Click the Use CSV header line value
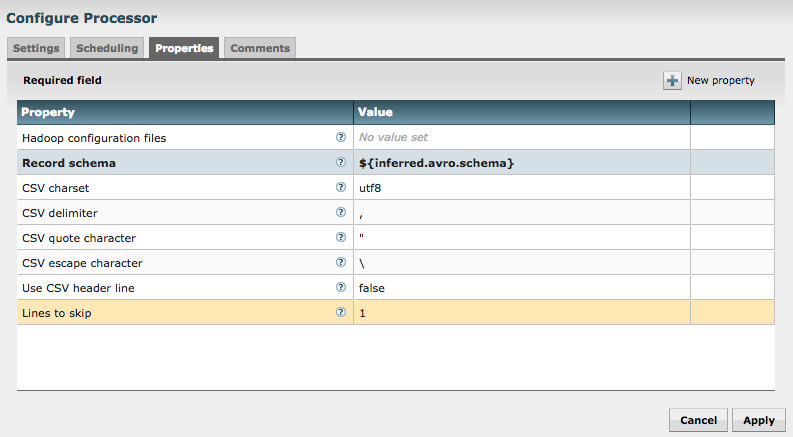Image resolution: width=793 pixels, height=437 pixels. 521,288
